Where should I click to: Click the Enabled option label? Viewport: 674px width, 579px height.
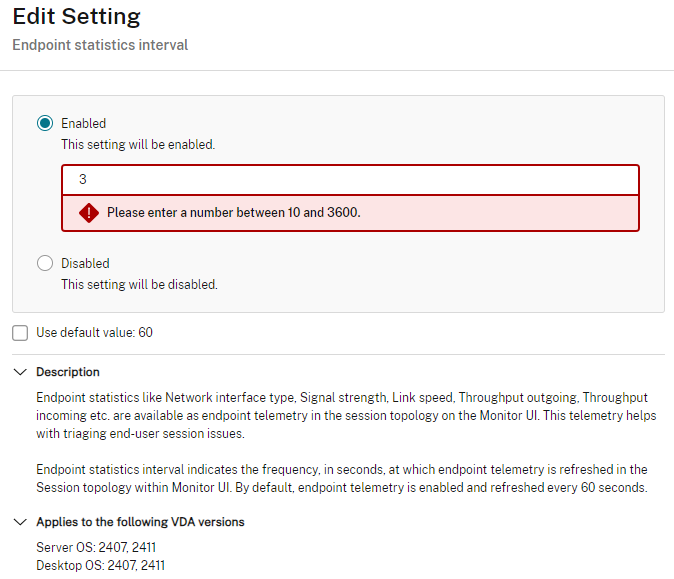(x=83, y=123)
